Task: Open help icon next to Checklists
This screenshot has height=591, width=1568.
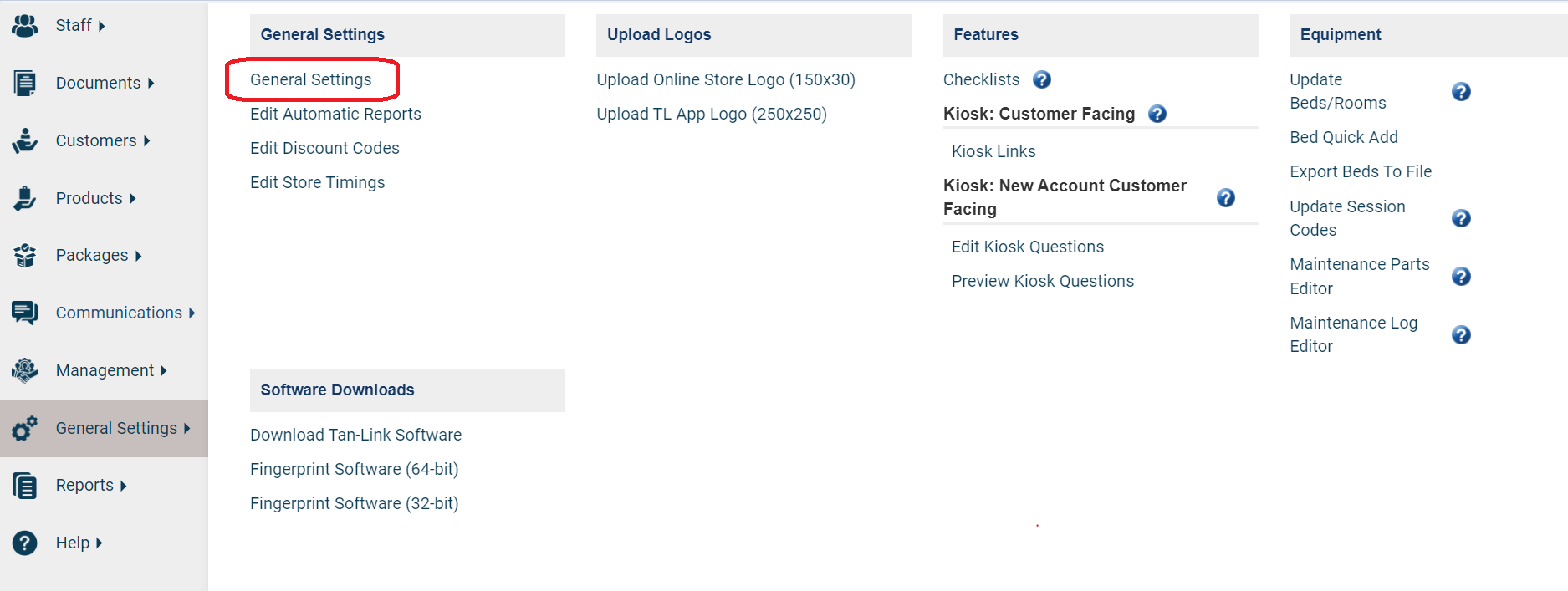Action: [x=1042, y=79]
